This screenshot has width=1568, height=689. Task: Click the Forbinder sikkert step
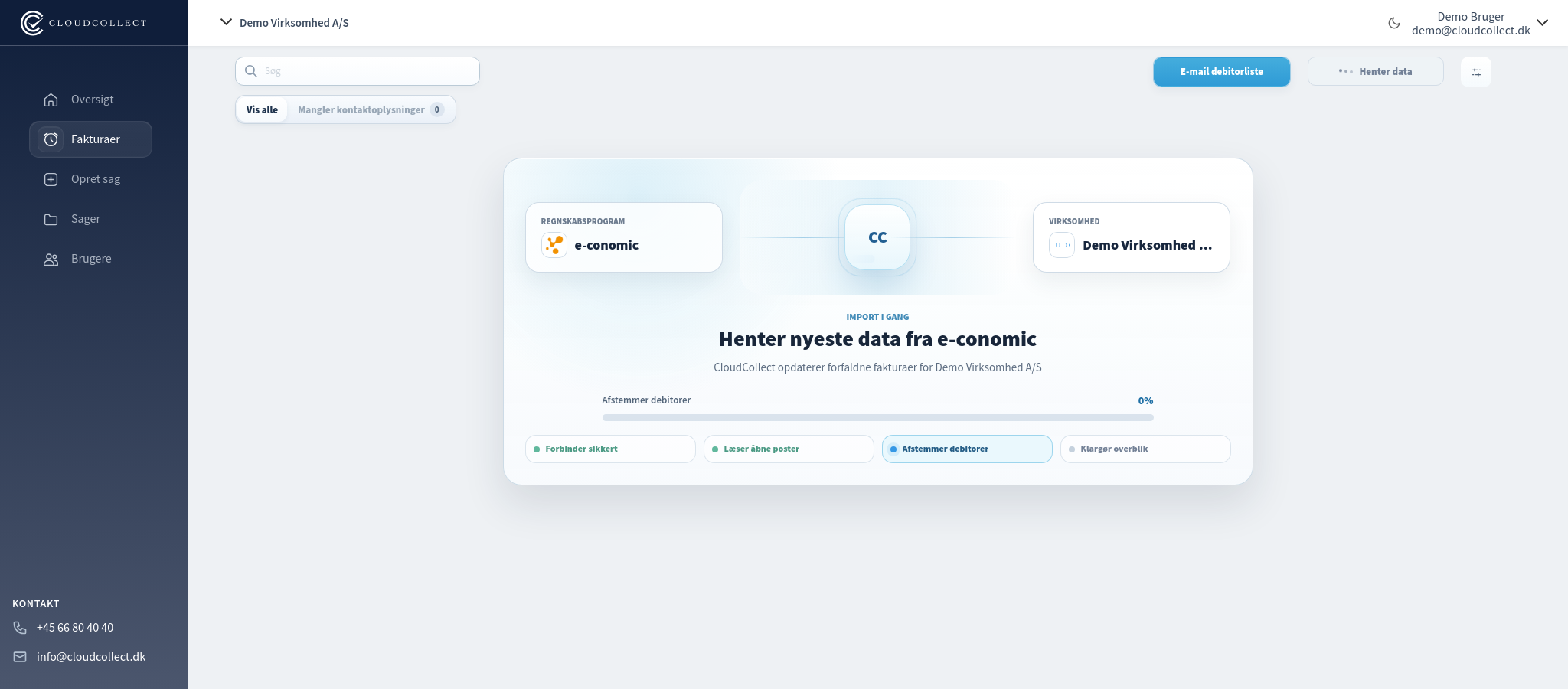click(610, 449)
